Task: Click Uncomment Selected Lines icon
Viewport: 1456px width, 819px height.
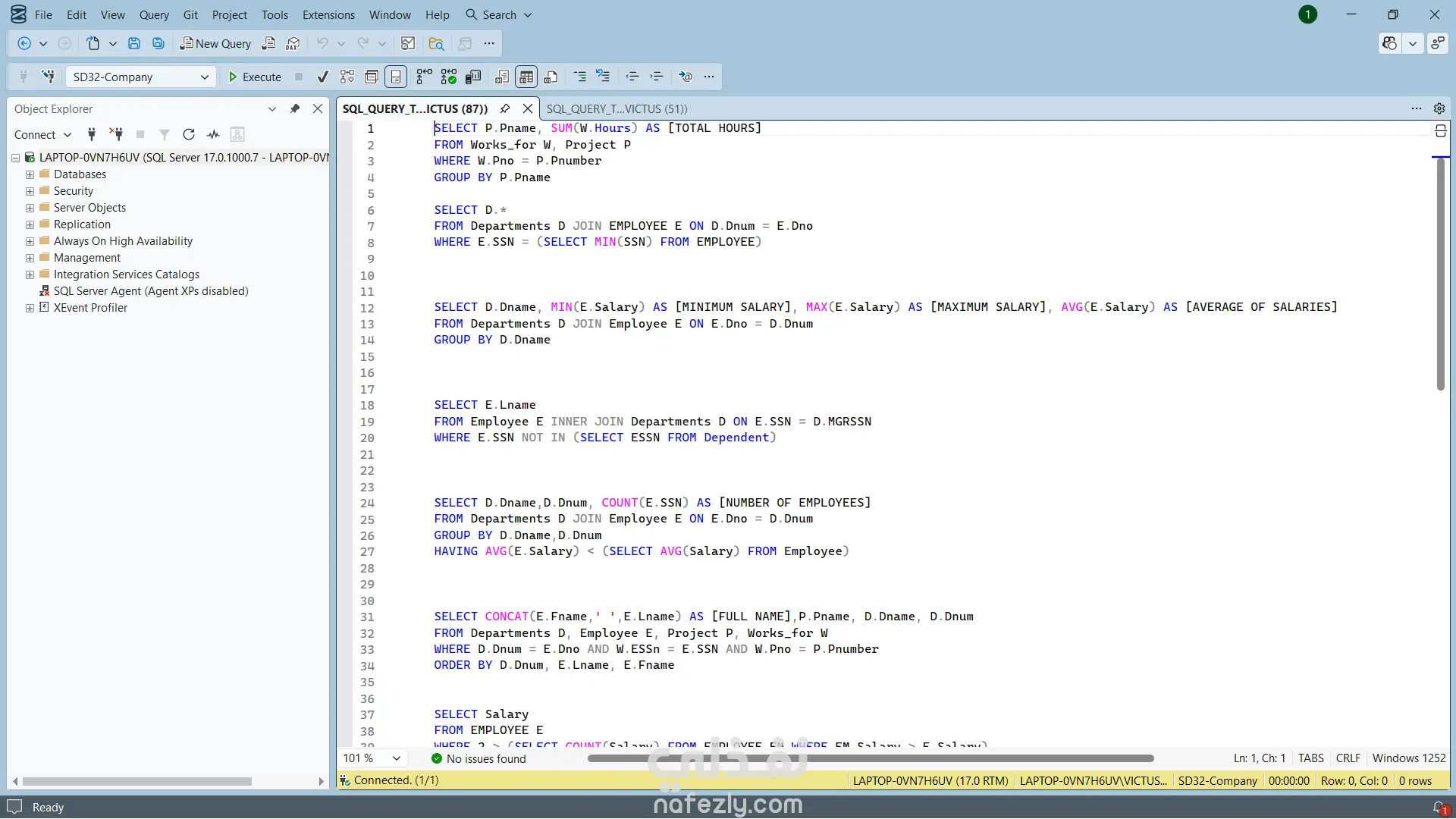Action: (604, 77)
